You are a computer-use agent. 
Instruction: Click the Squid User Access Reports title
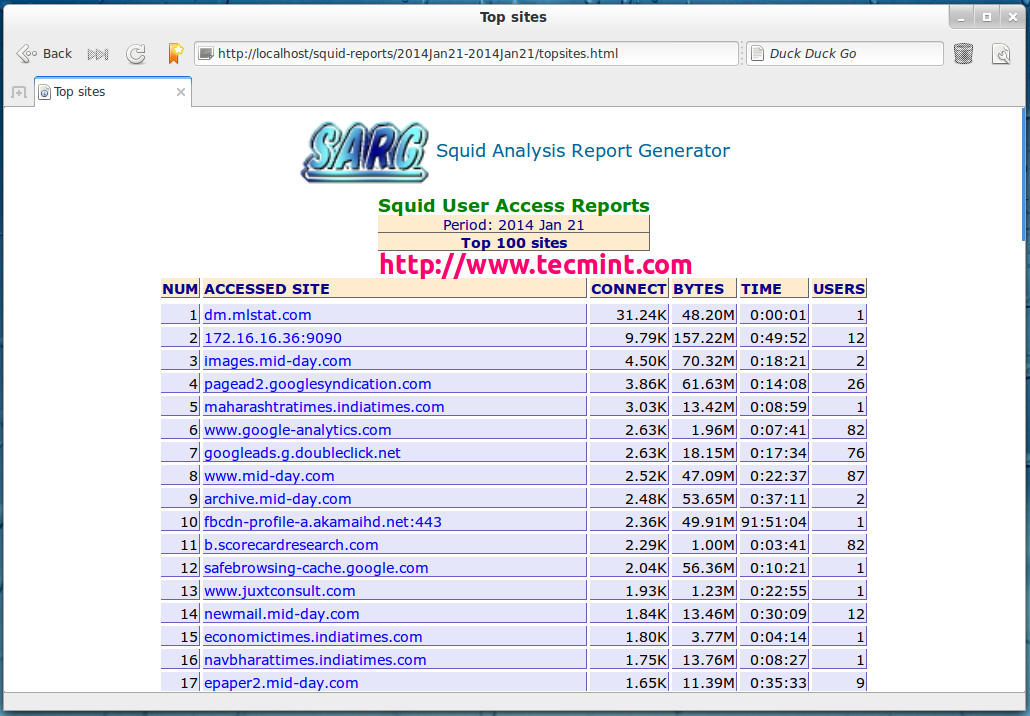click(x=514, y=206)
